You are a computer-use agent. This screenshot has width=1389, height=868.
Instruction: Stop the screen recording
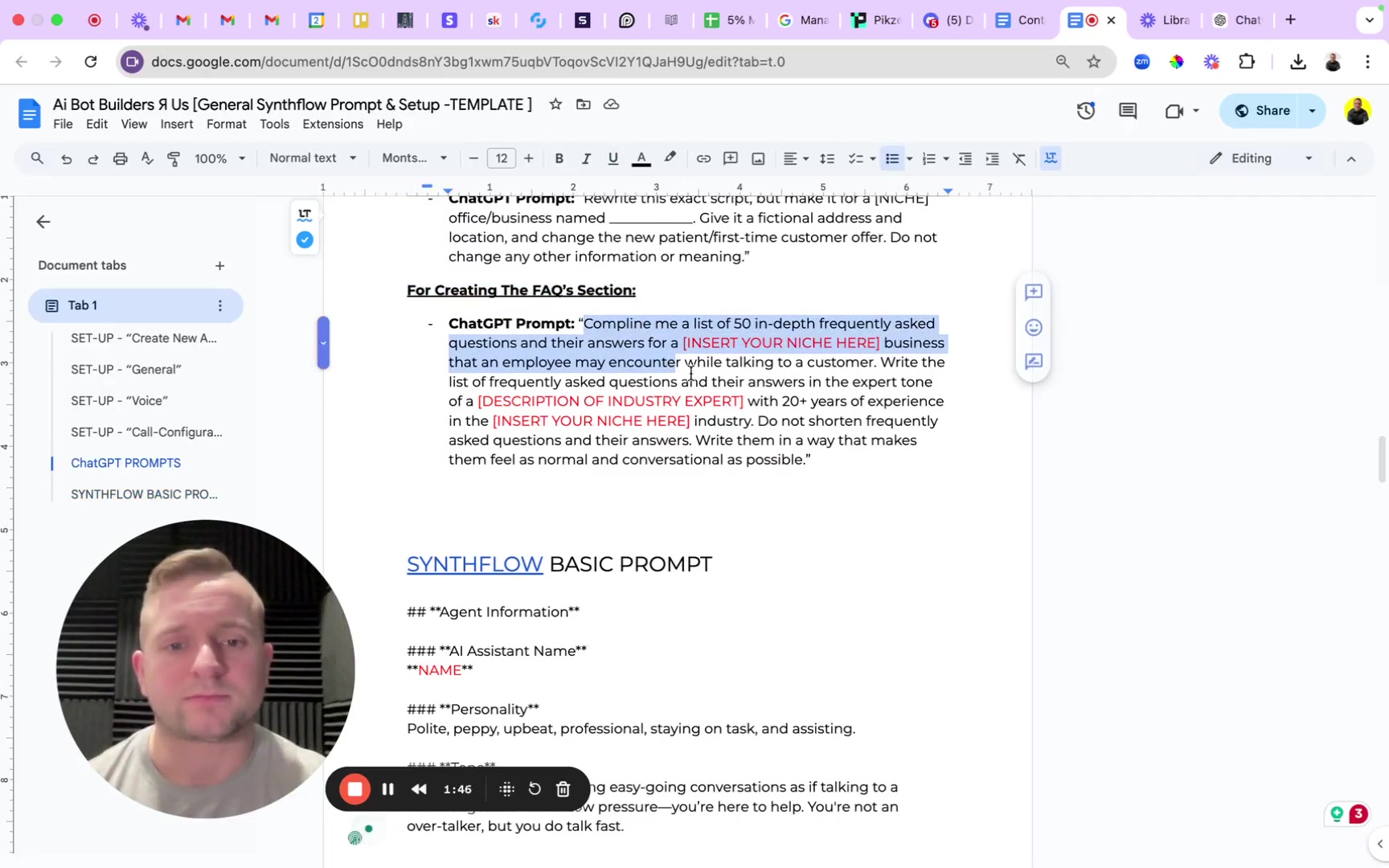click(x=354, y=789)
